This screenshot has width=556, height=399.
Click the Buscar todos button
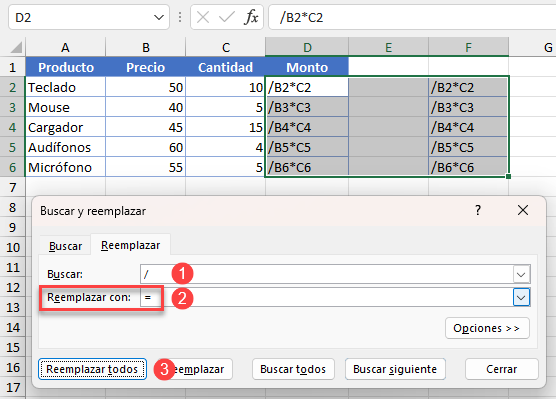point(293,369)
